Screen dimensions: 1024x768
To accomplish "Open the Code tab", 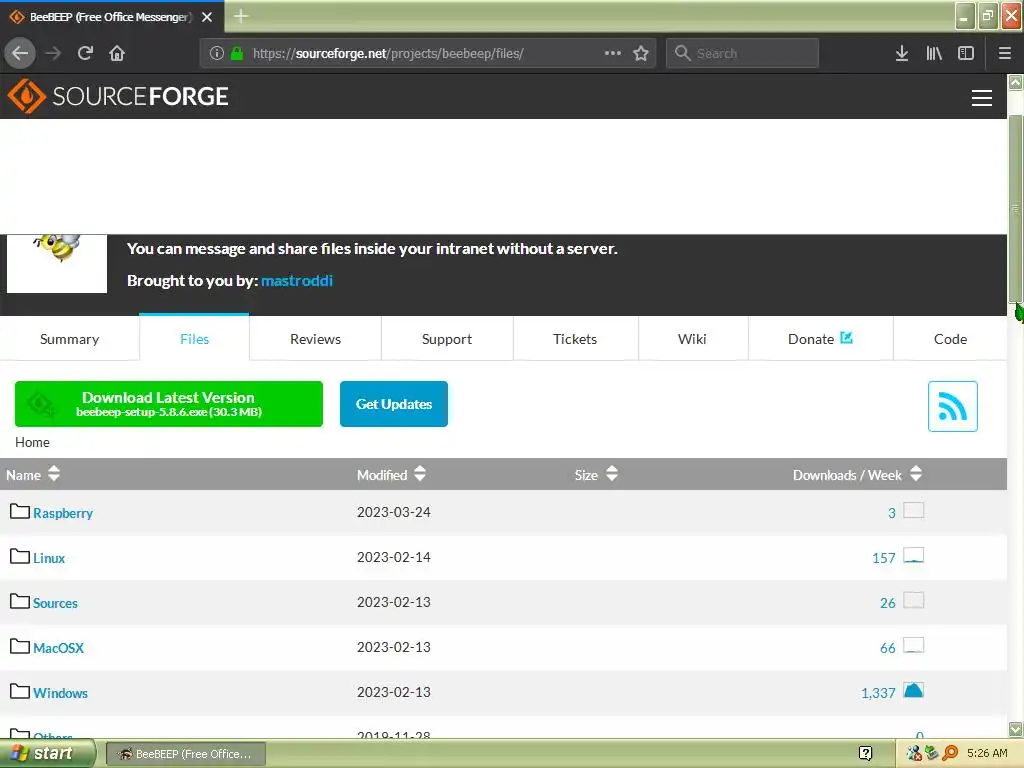I will [950, 339].
